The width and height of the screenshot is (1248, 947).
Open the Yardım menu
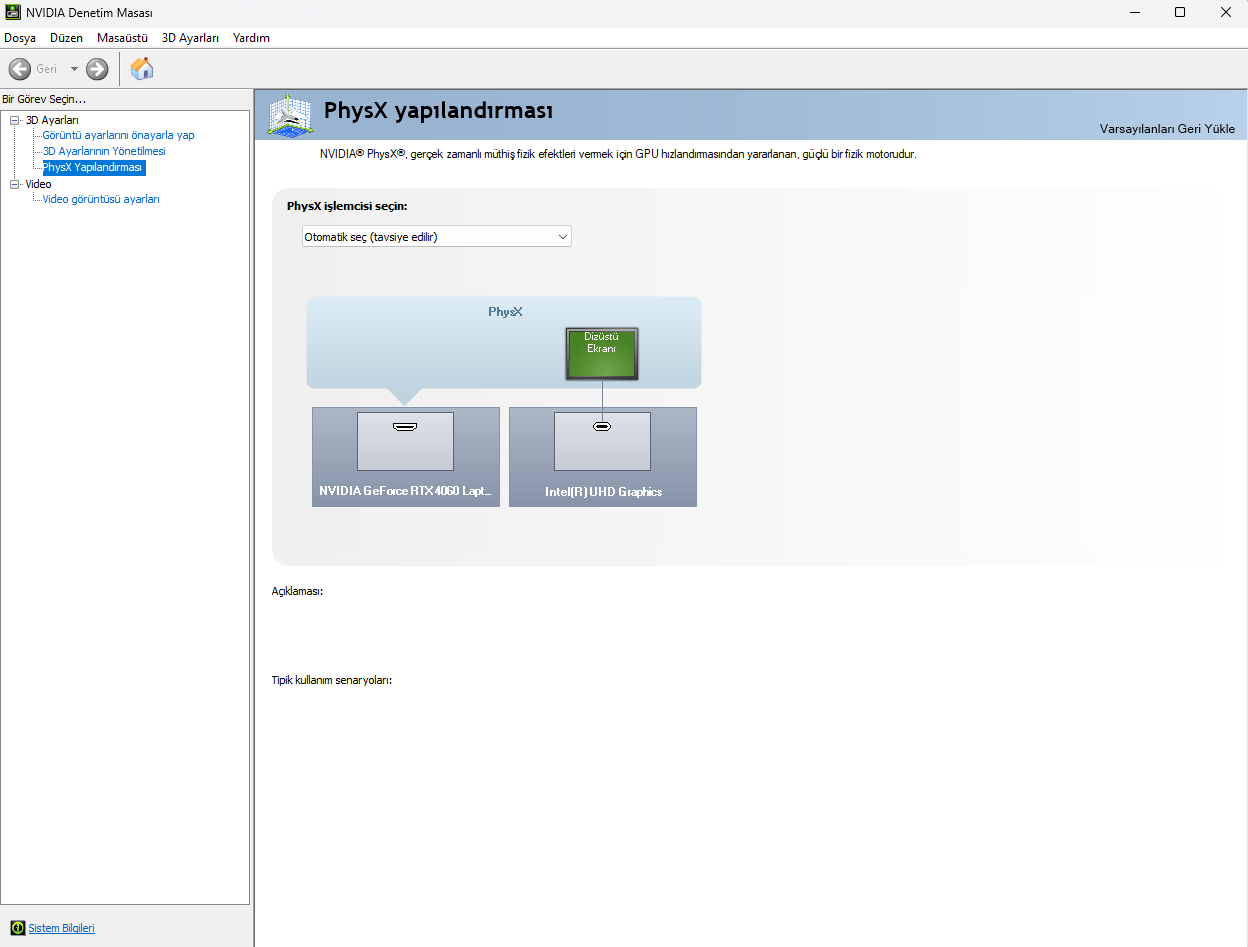point(251,38)
